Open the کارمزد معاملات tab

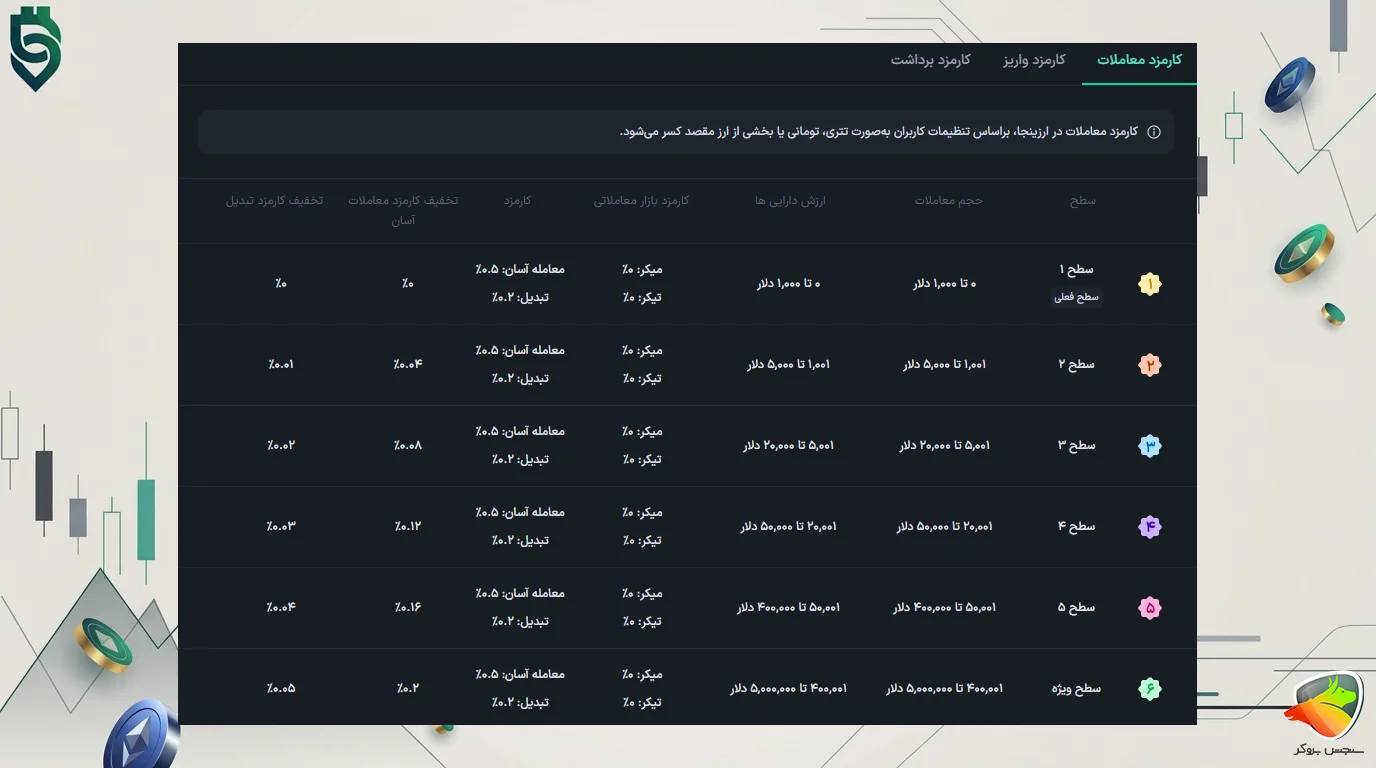coord(1139,60)
